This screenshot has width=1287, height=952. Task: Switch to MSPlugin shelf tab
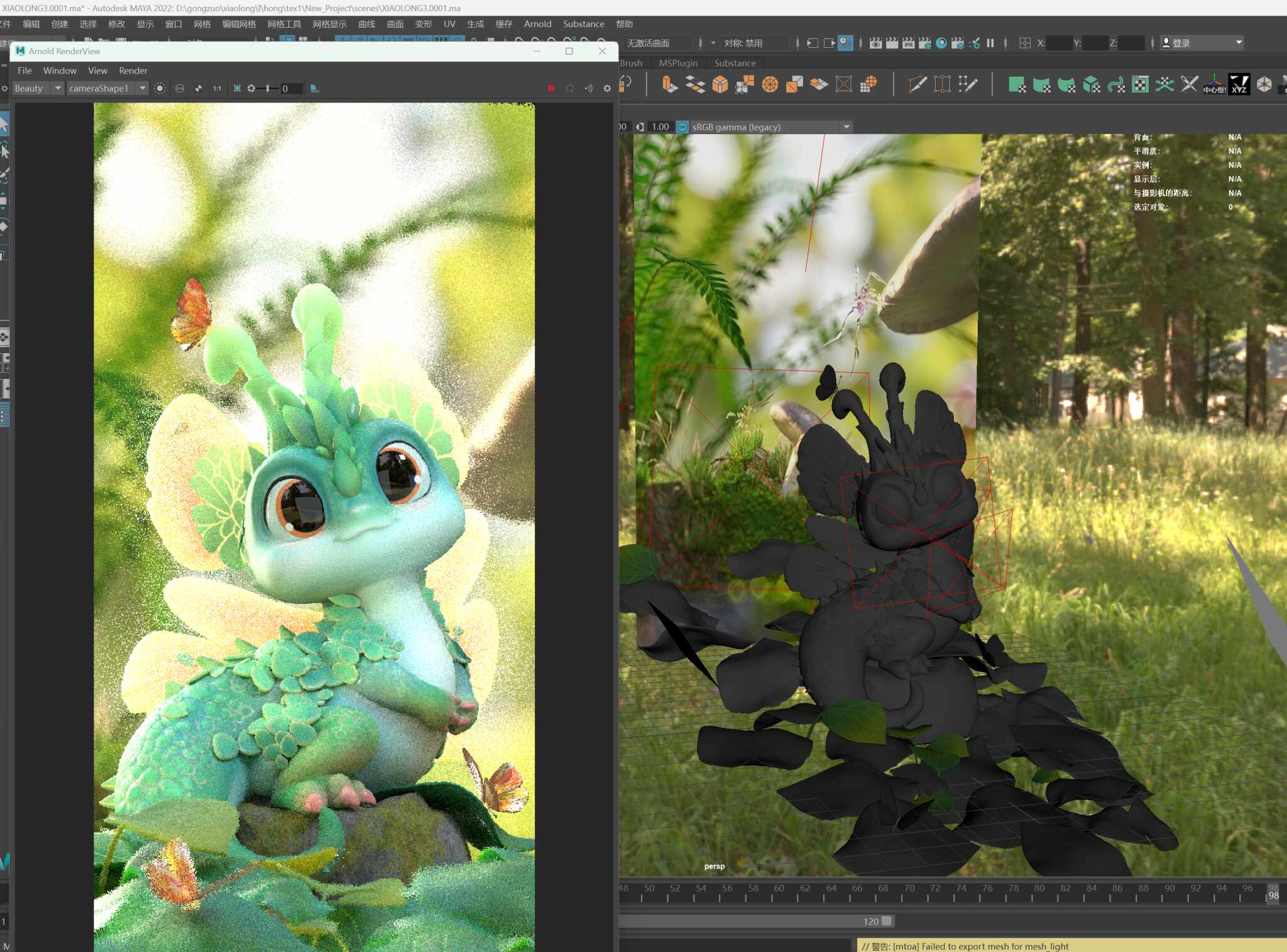coord(678,63)
